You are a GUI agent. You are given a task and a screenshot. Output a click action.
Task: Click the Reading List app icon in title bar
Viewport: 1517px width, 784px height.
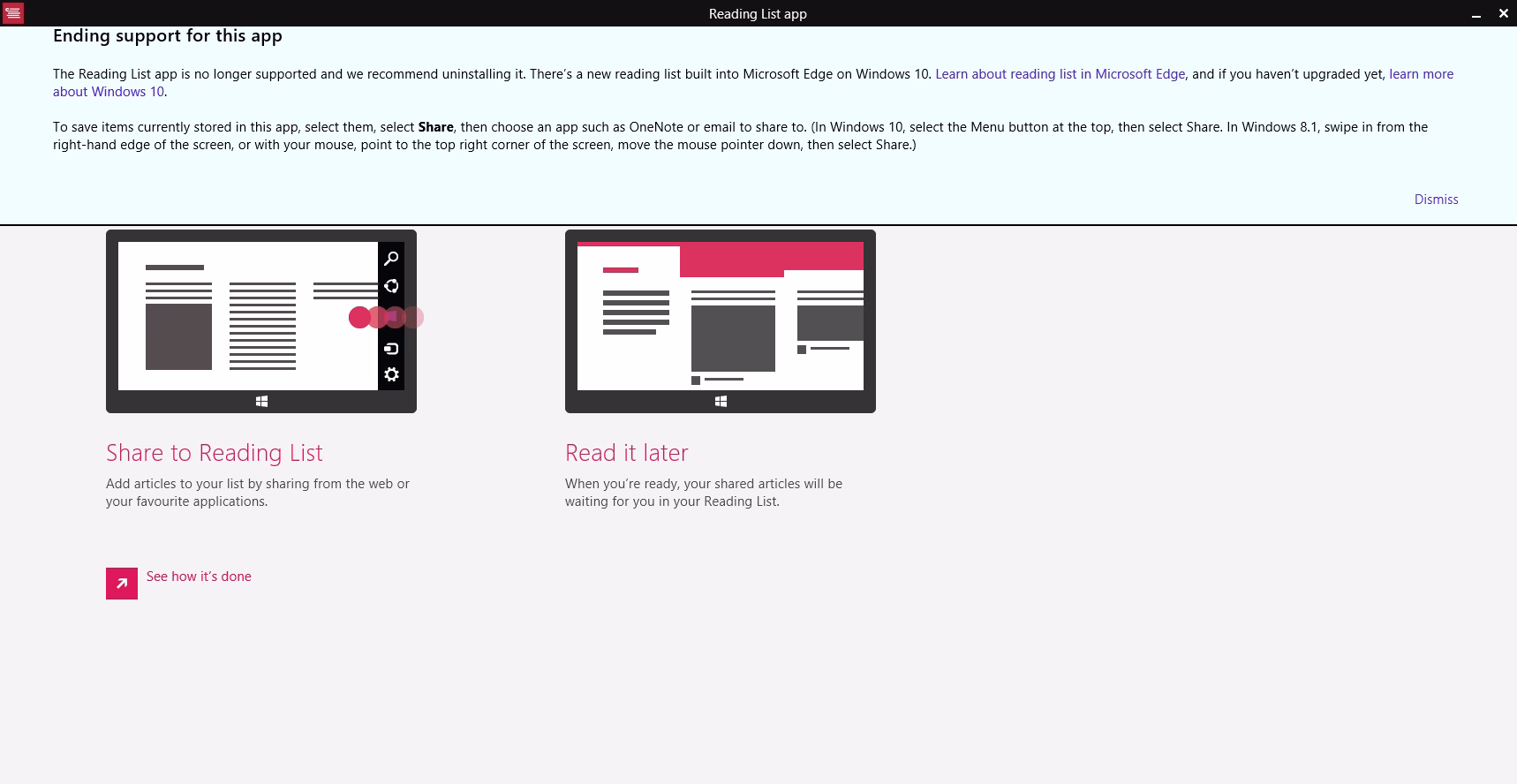(13, 13)
